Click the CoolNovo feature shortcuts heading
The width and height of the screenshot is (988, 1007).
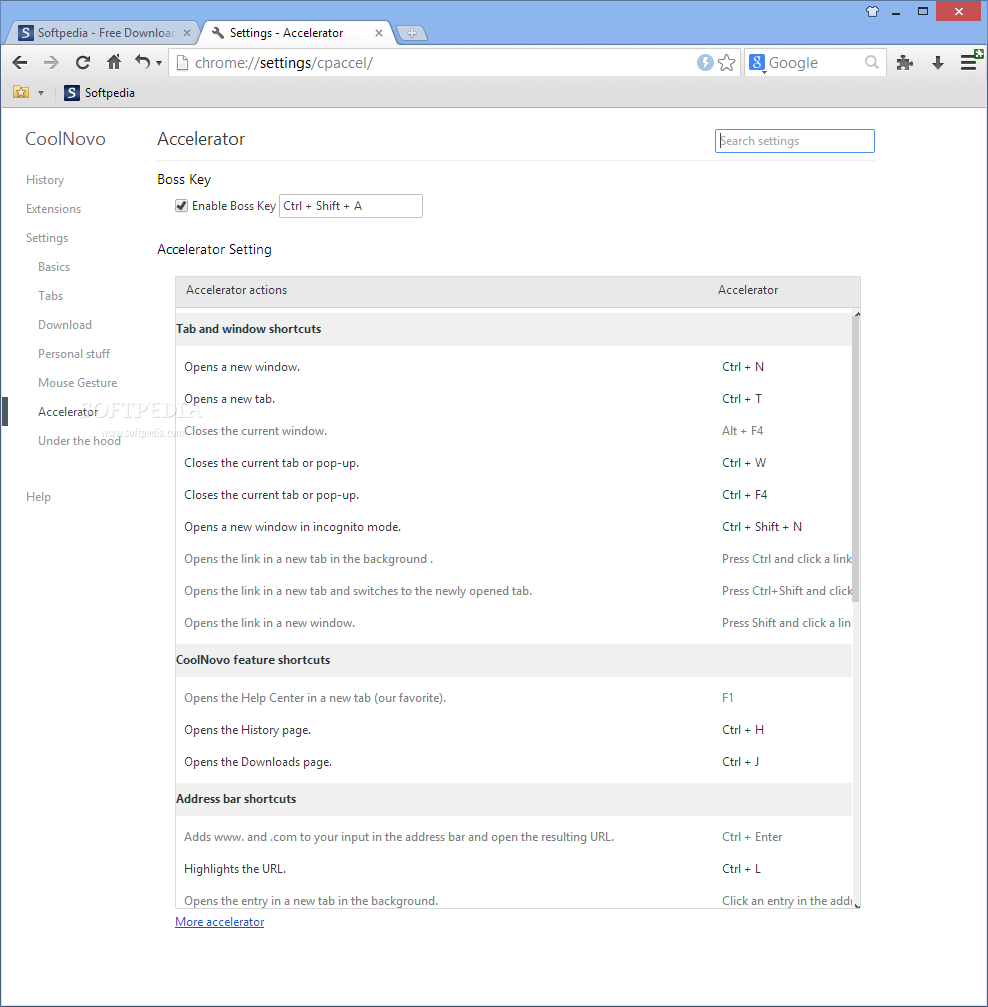coord(253,660)
